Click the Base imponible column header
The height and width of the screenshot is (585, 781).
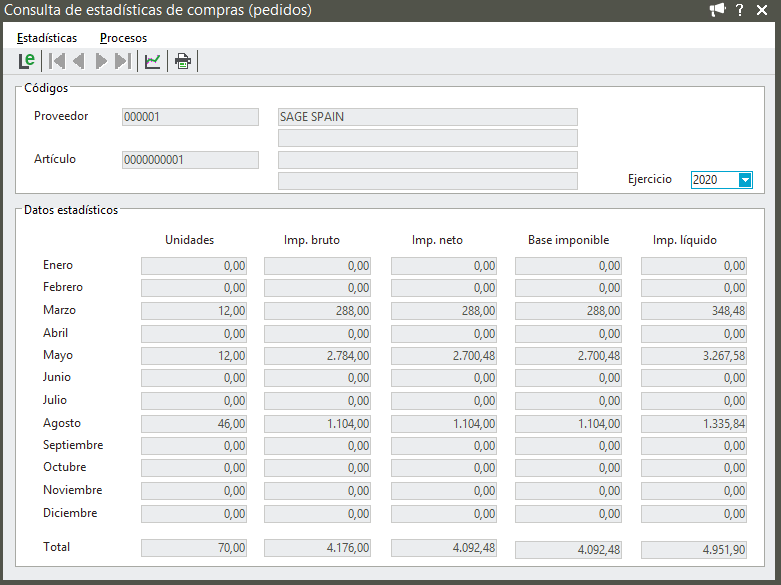coord(568,240)
